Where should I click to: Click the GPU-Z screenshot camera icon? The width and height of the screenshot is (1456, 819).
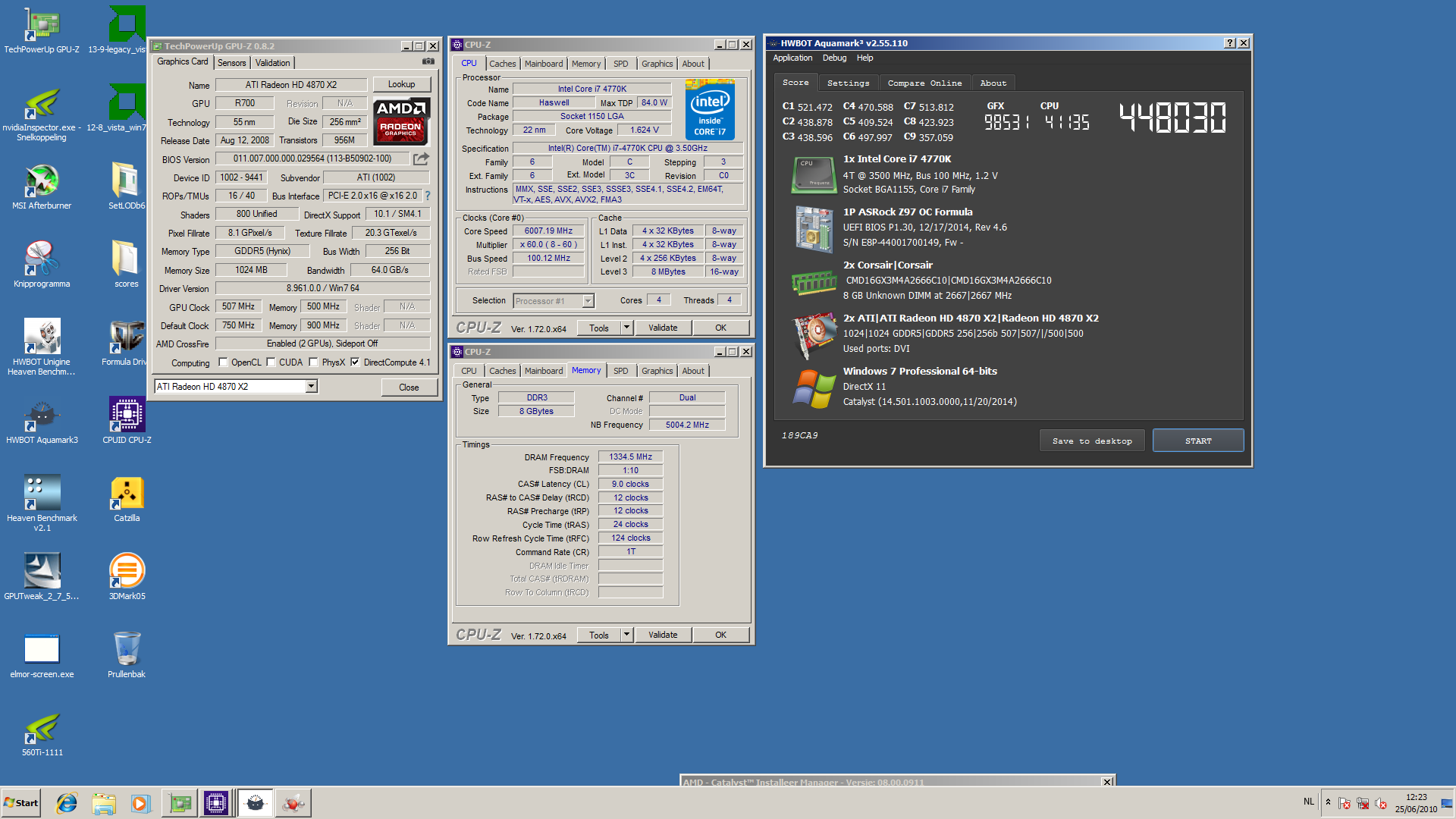pyautogui.click(x=428, y=61)
